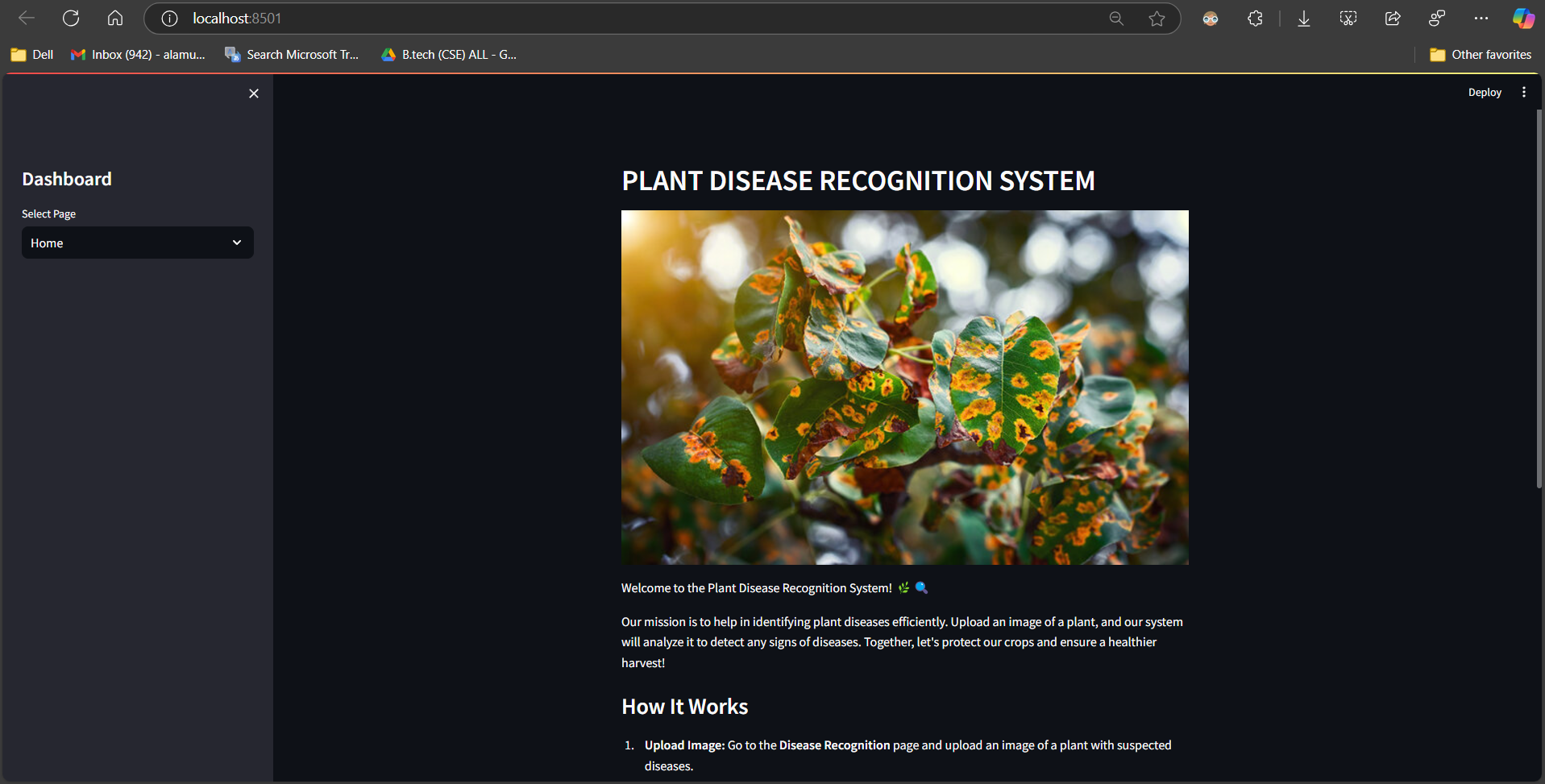Click the share page icon

point(1393,19)
